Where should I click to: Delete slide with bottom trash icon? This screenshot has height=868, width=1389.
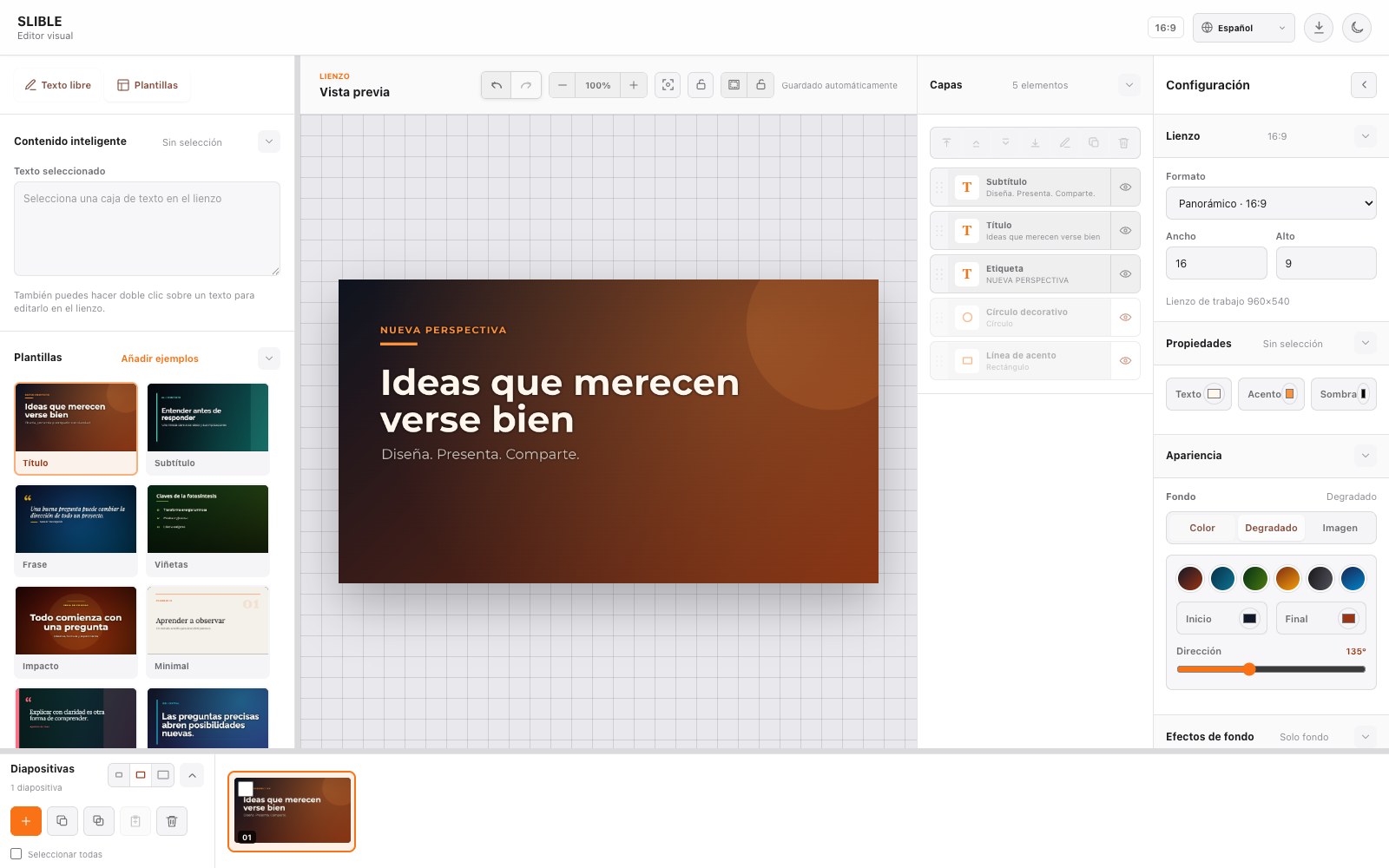coord(172,821)
